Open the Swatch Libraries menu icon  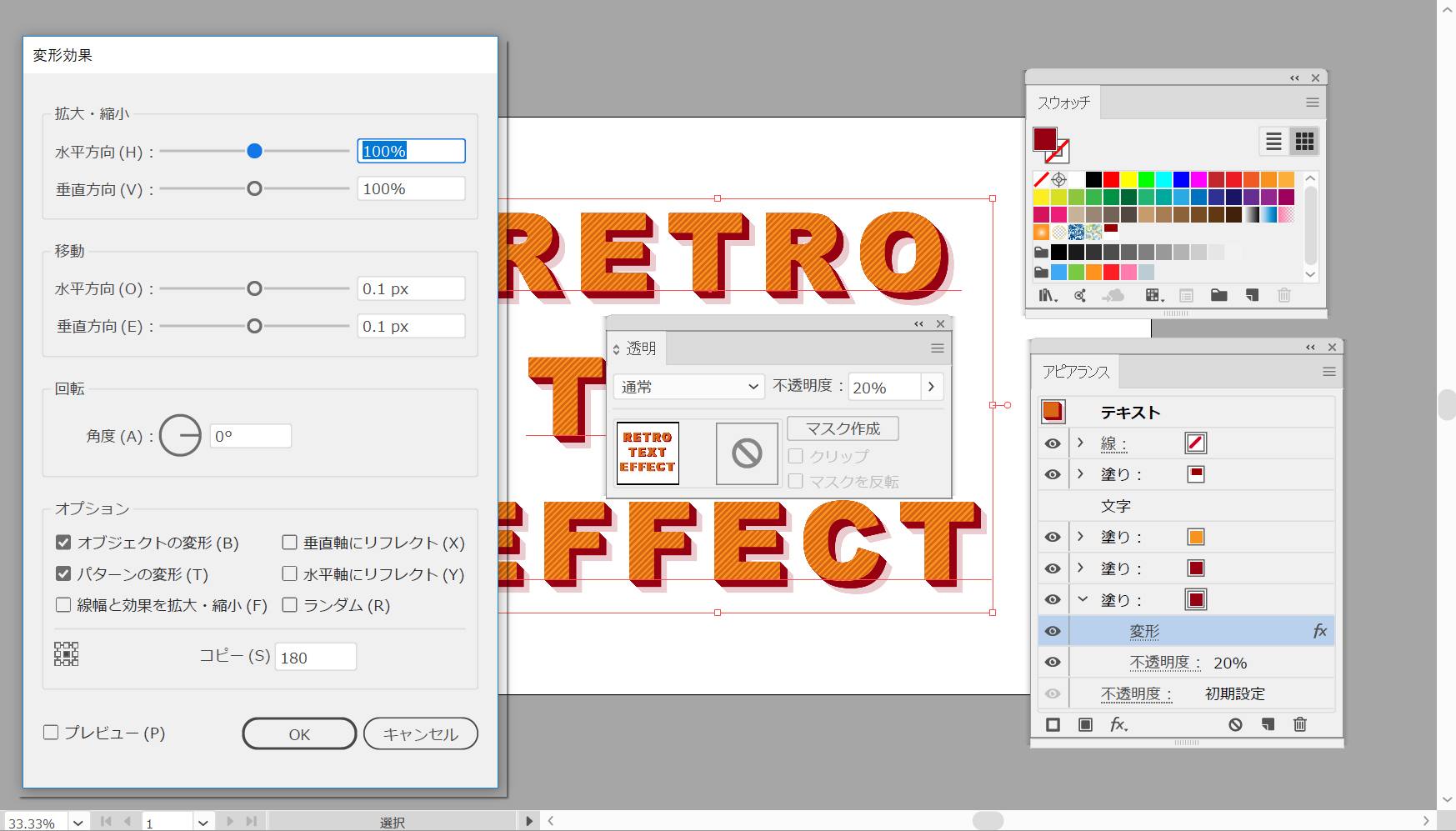[1047, 296]
